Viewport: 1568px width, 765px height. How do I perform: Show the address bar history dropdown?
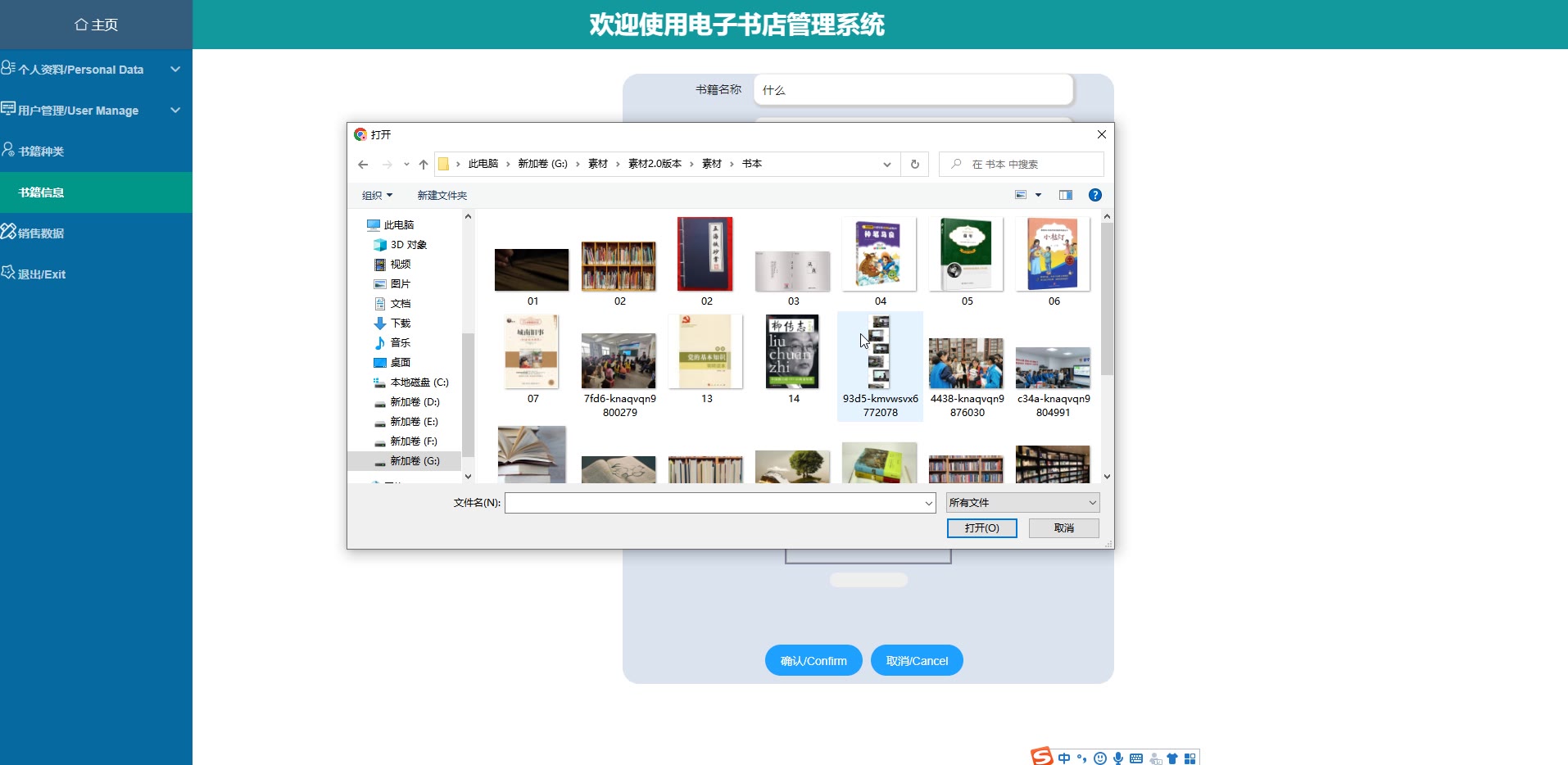point(887,165)
